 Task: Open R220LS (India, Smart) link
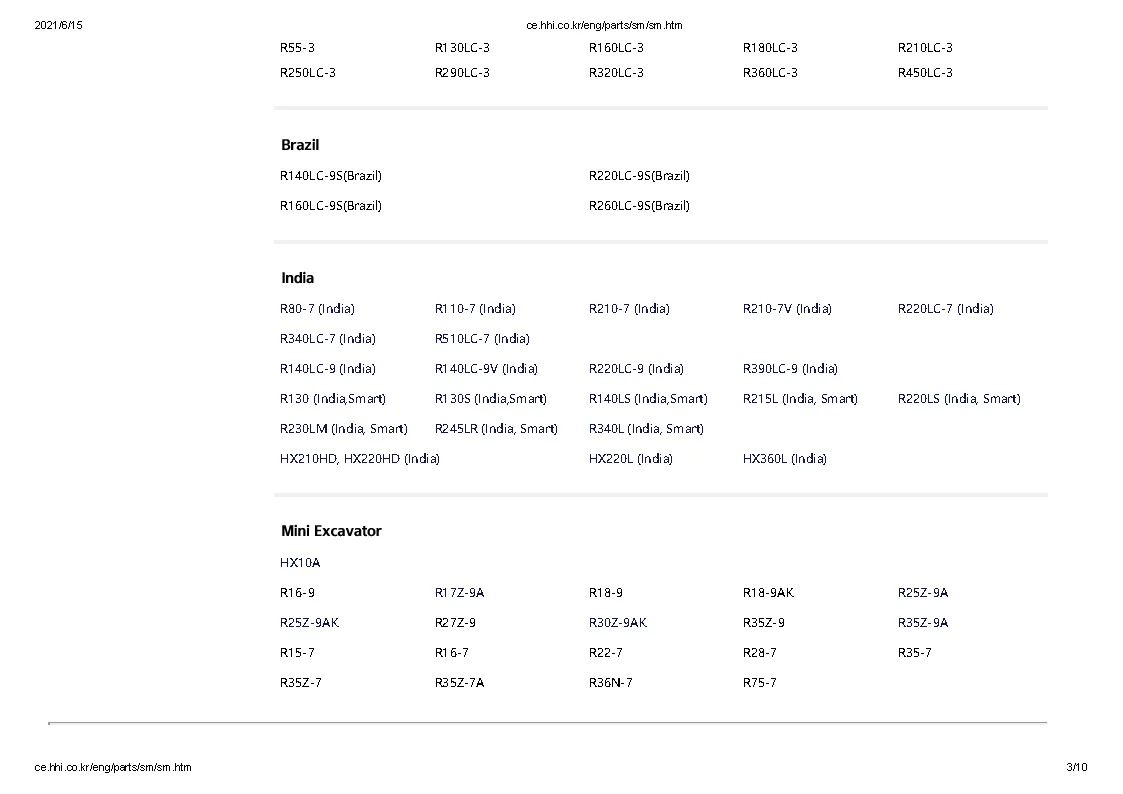tap(959, 400)
